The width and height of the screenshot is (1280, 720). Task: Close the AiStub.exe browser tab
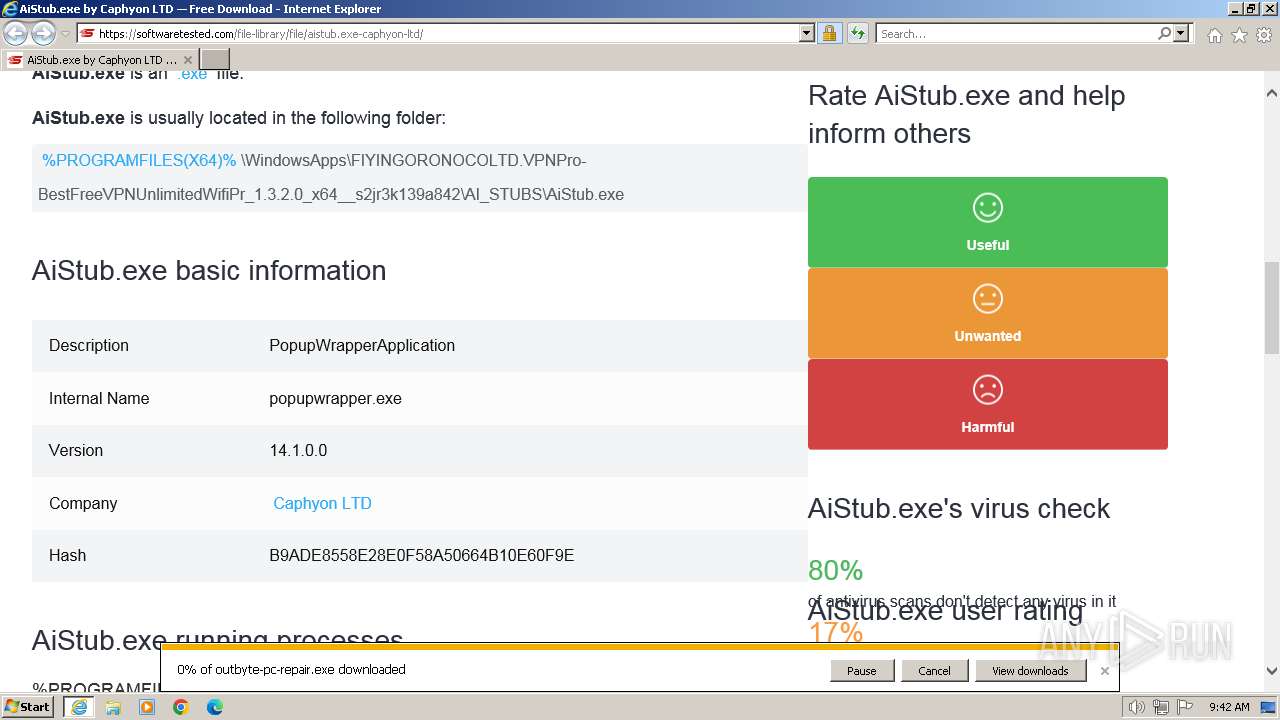tap(187, 60)
